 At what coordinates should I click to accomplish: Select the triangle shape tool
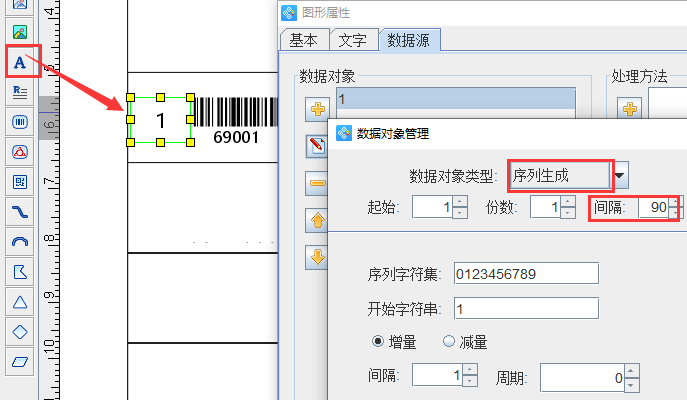tap(20, 302)
